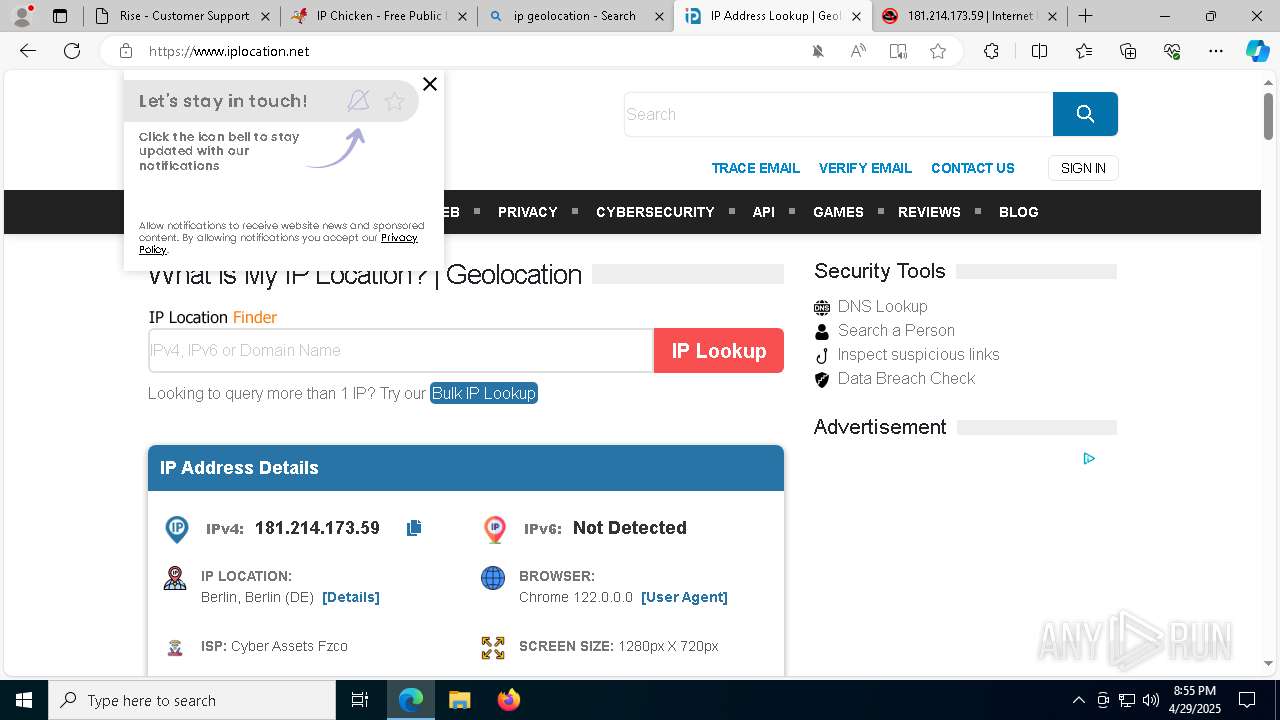Click the browser address bar URL
Image resolution: width=1280 pixels, height=720 pixels.
(x=229, y=51)
